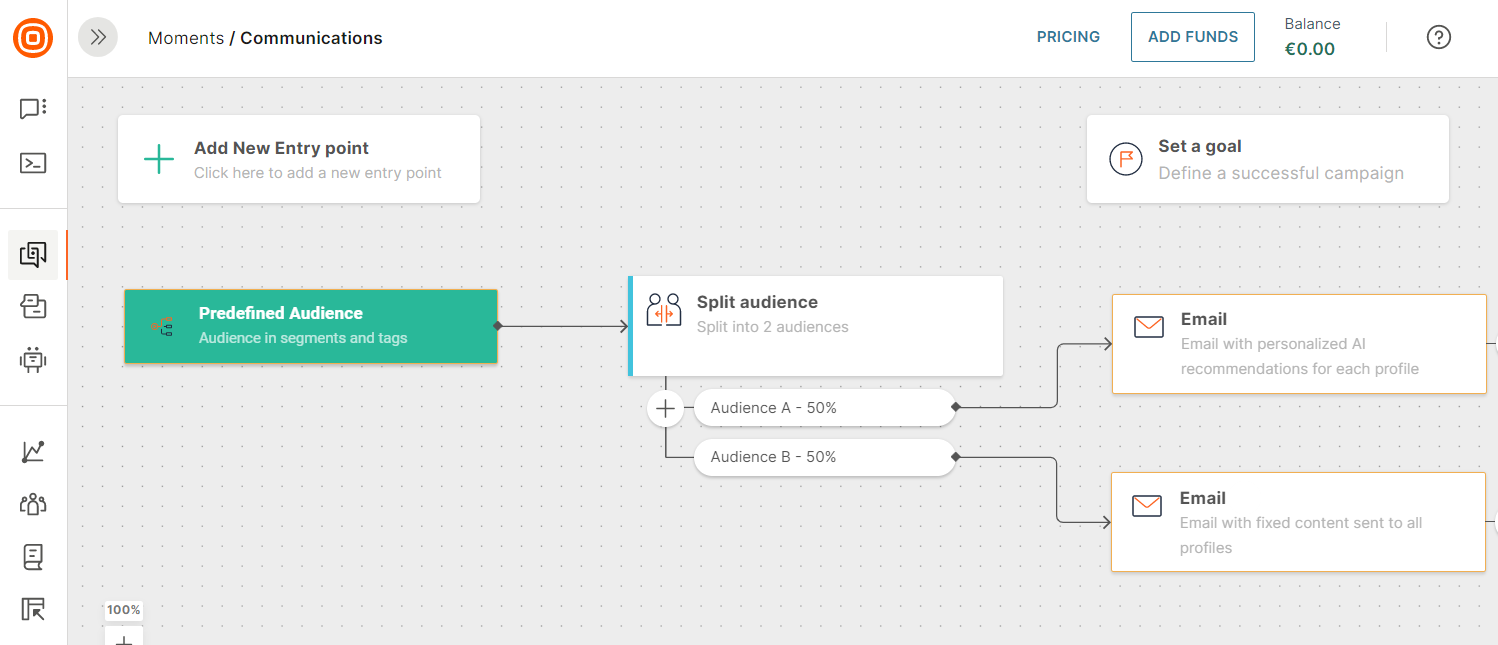Select the Predefined Audience entry block
The height and width of the screenshot is (645, 1498).
(311, 326)
